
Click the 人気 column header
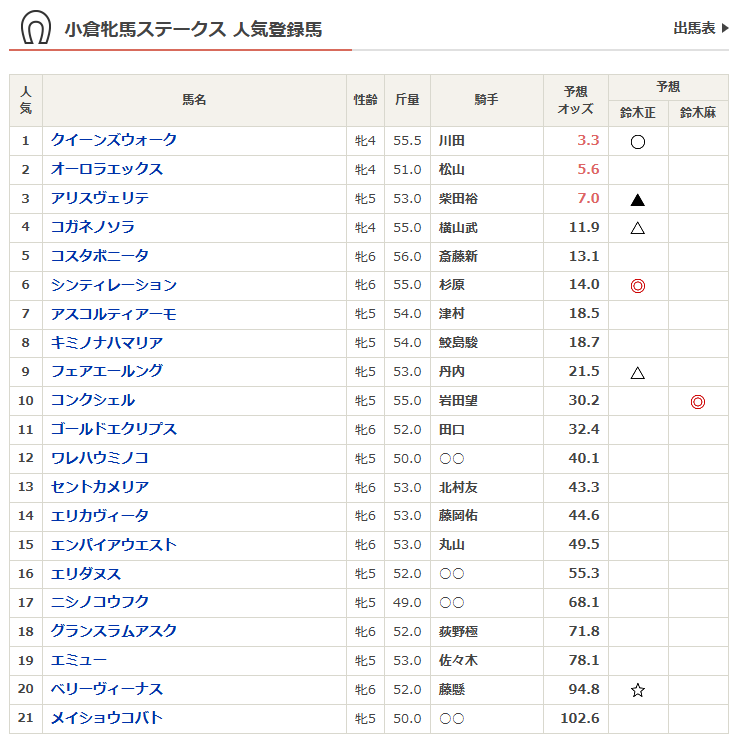click(26, 100)
